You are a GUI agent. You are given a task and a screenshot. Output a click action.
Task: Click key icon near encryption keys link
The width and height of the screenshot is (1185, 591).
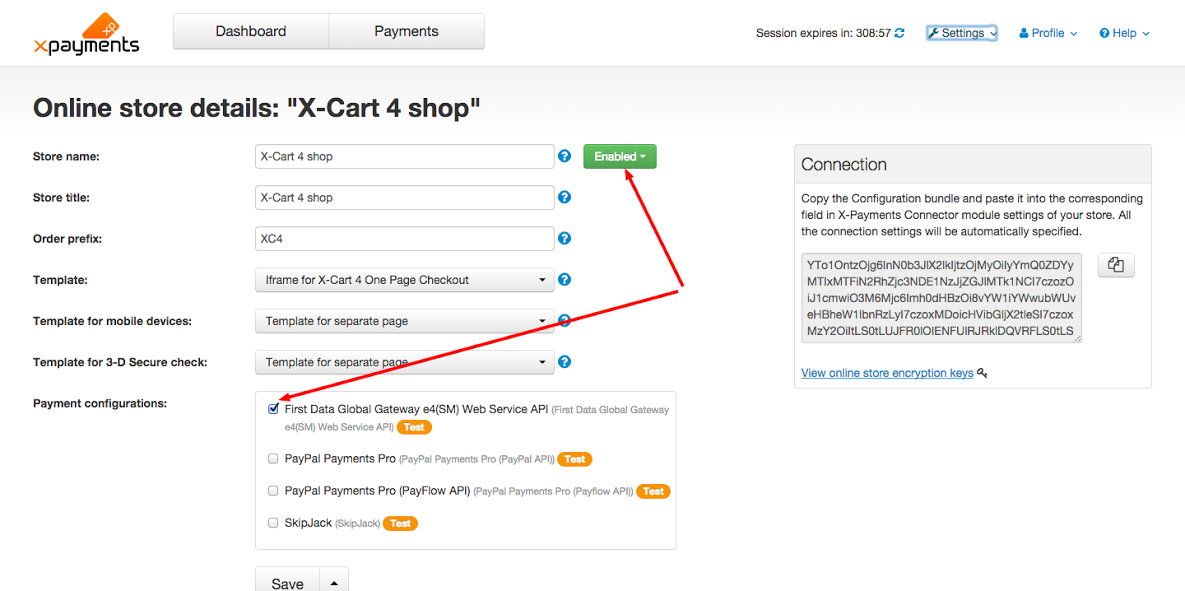(982, 373)
